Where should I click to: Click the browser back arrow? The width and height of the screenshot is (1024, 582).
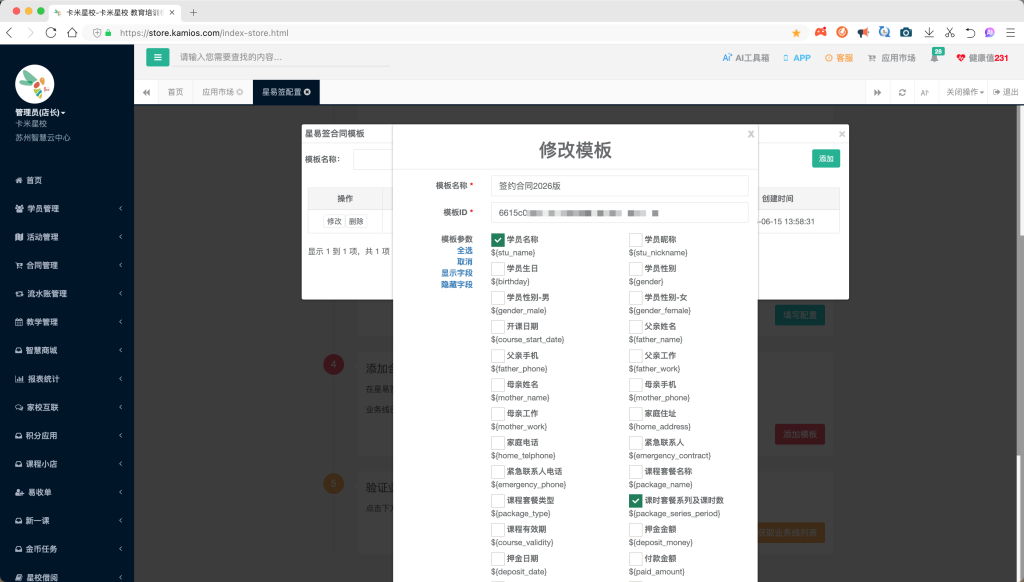click(x=9, y=33)
